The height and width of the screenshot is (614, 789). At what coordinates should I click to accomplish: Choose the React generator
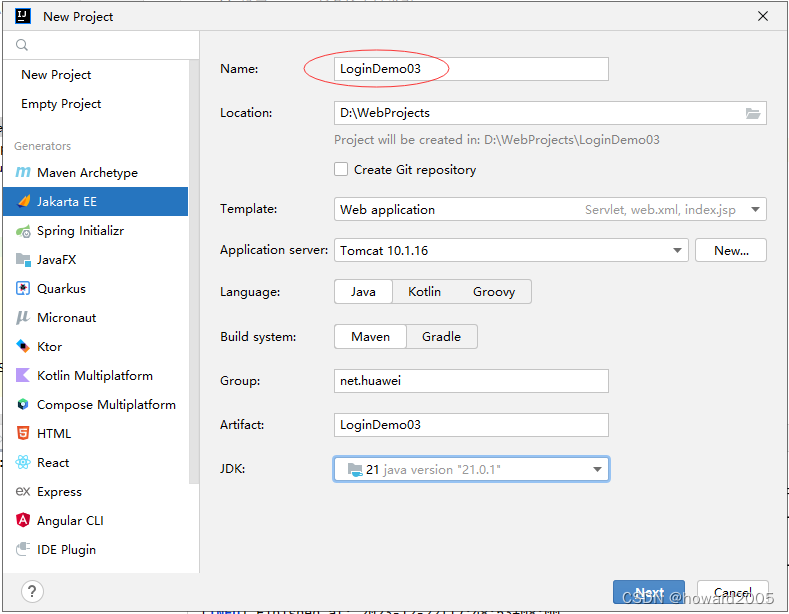[x=96, y=463]
